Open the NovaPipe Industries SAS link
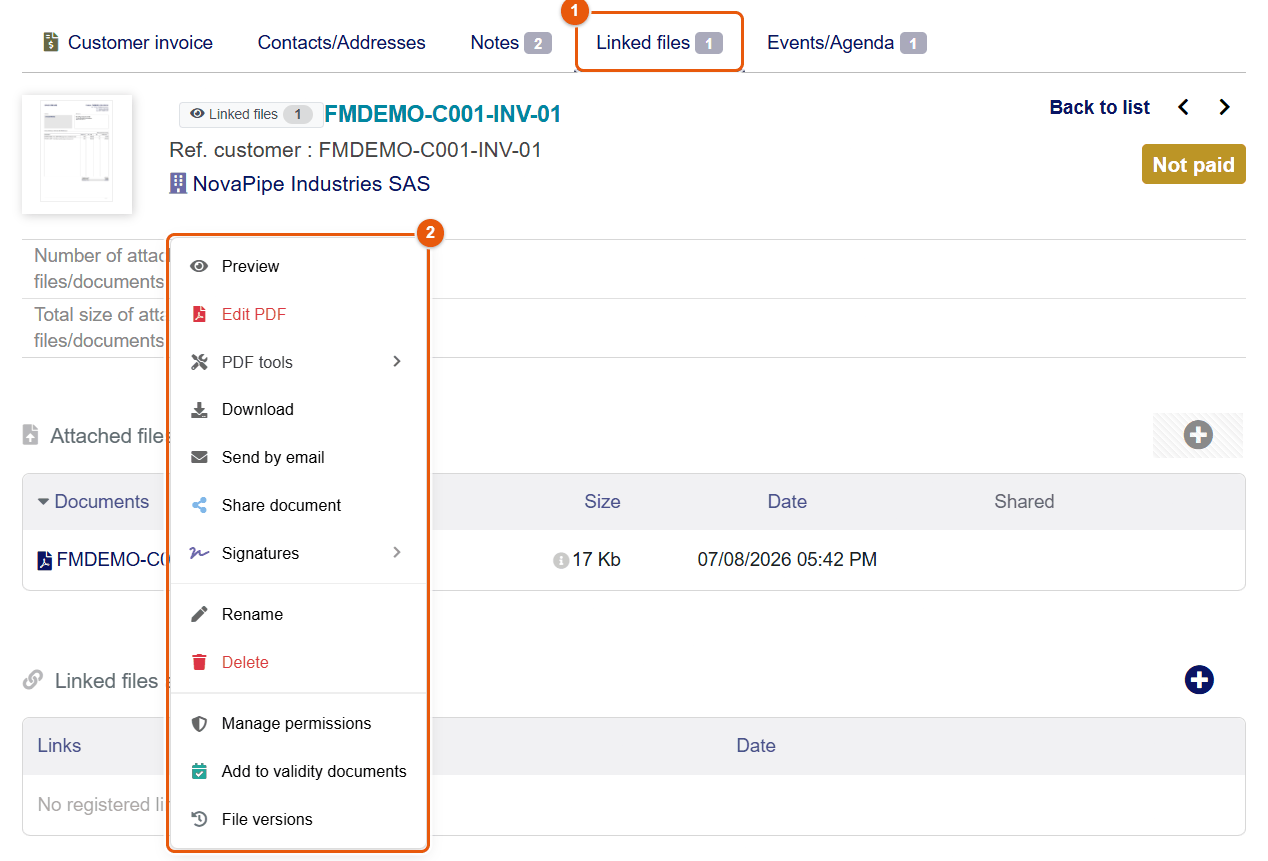This screenshot has height=861, width=1268. 311,184
